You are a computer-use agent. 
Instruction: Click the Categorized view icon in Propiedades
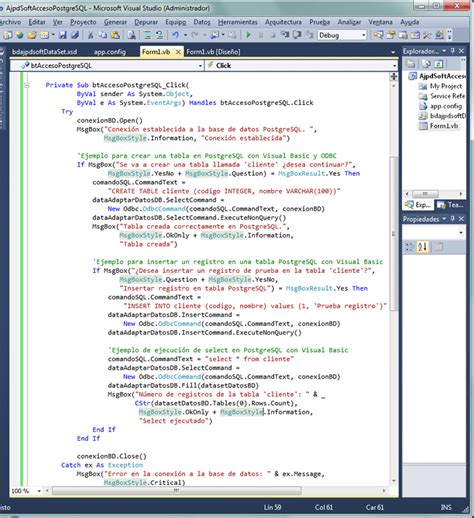409,247
